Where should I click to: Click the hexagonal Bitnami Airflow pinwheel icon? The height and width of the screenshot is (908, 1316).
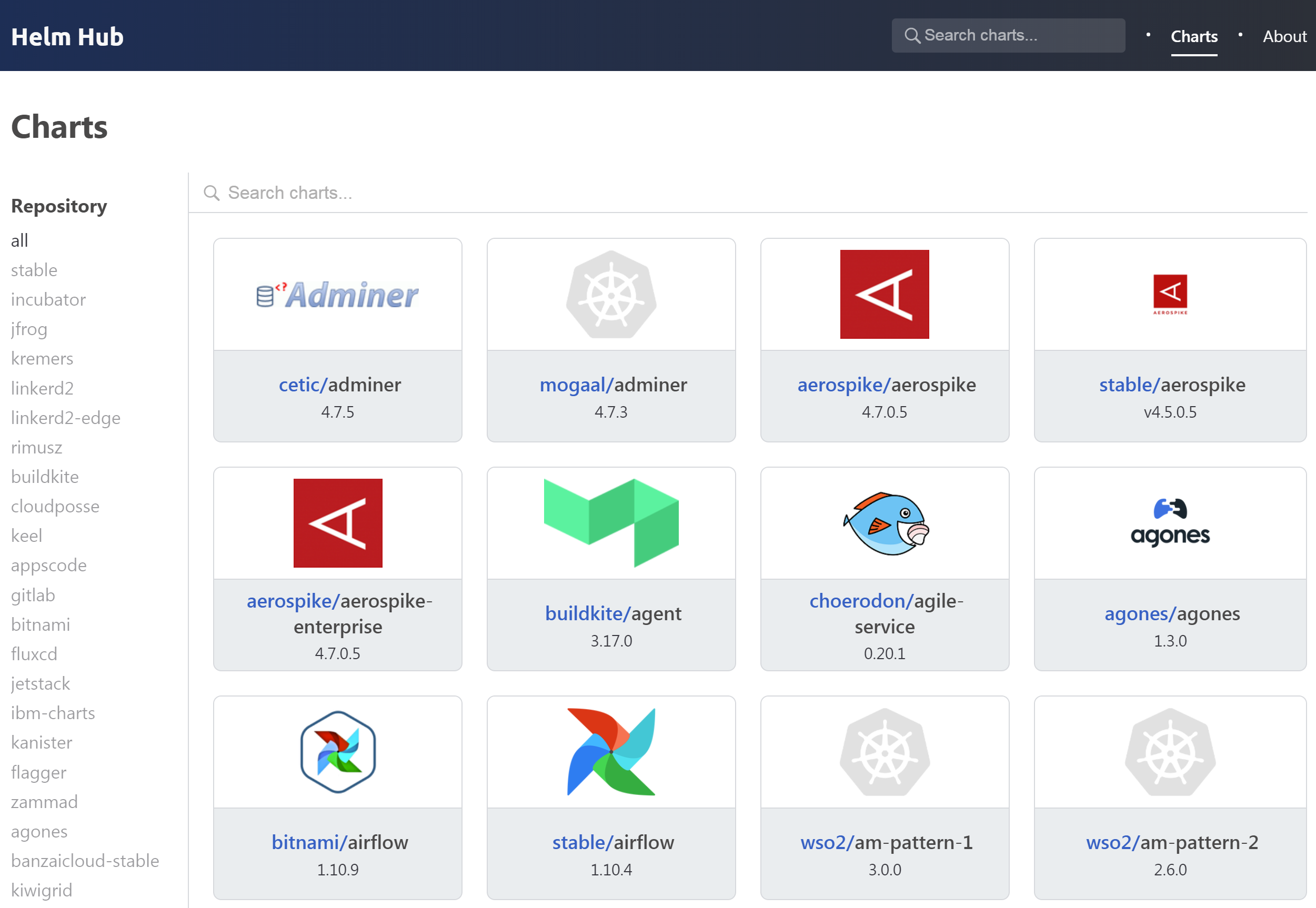(337, 752)
